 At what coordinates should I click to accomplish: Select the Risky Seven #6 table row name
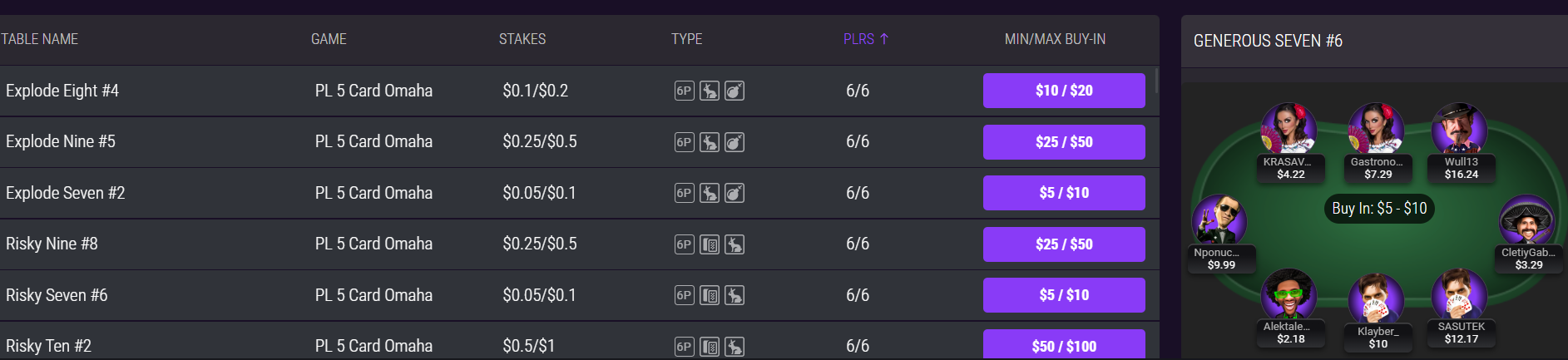point(57,295)
